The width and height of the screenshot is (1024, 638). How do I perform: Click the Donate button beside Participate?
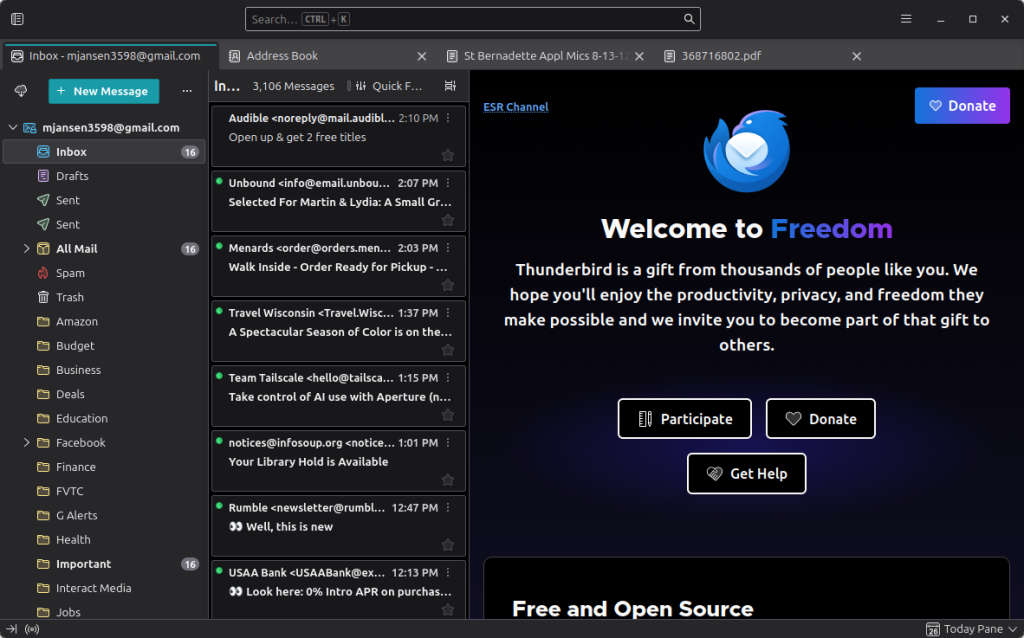point(820,419)
